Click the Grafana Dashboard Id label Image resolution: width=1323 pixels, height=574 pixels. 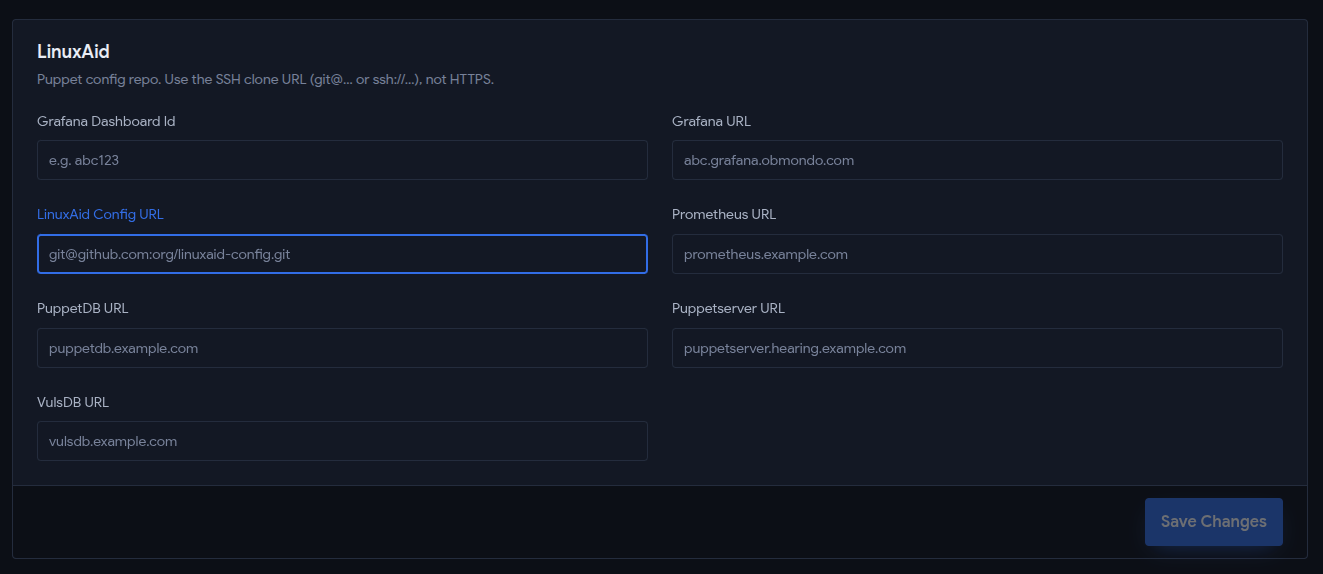tap(106, 121)
